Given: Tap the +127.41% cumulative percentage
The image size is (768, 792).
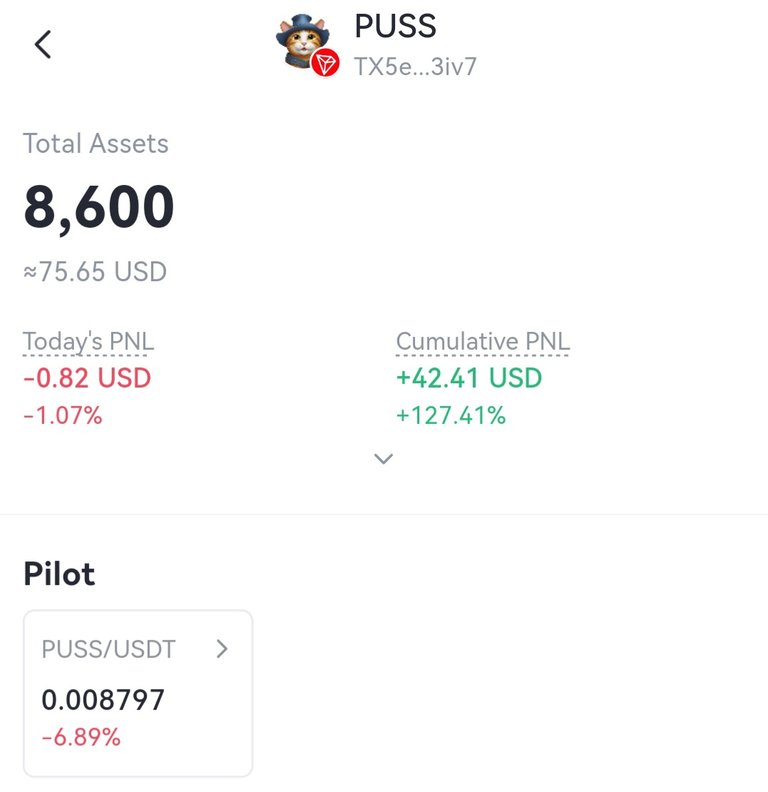Looking at the screenshot, I should point(451,415).
